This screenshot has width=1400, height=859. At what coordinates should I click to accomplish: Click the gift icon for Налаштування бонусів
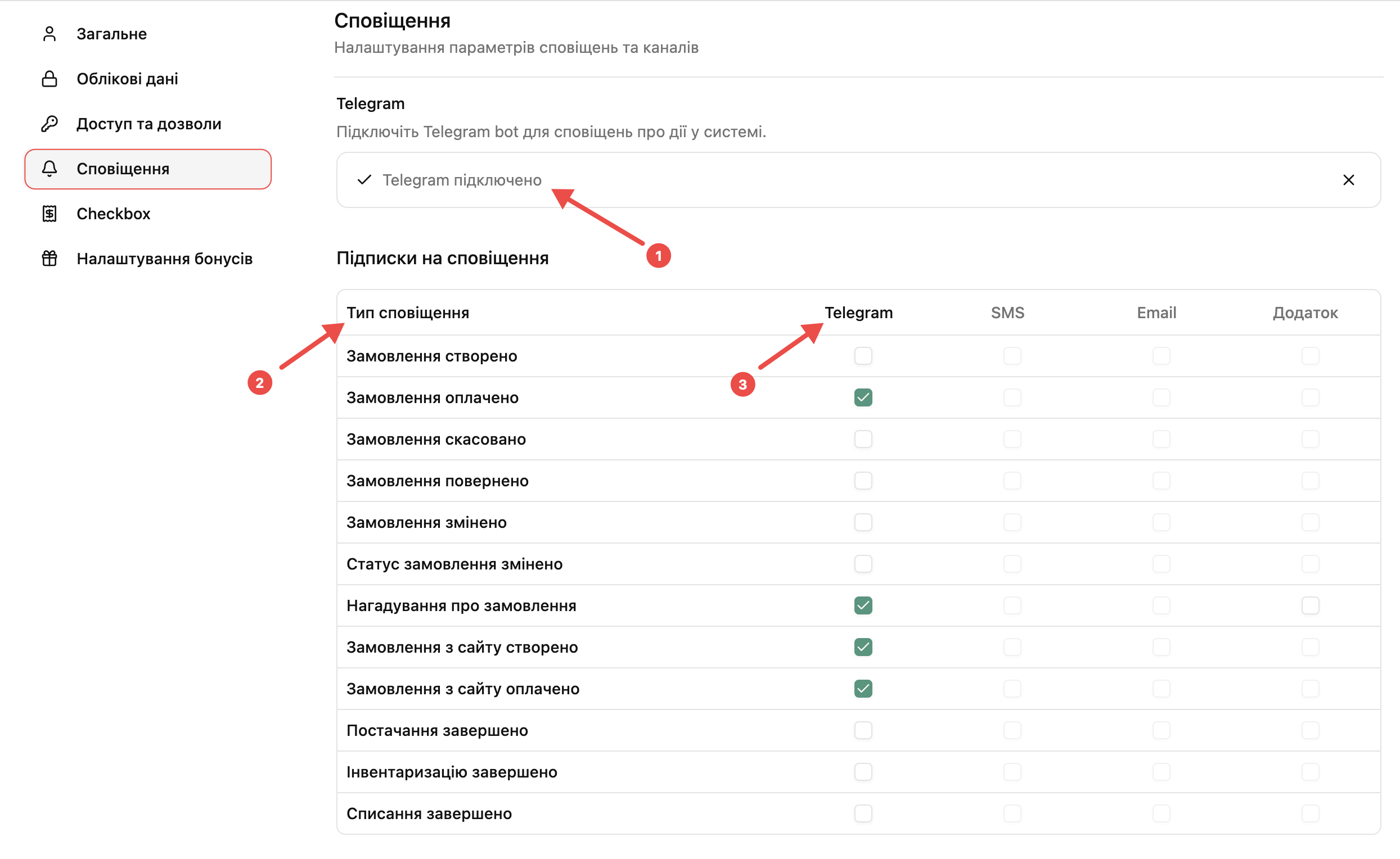click(x=49, y=259)
